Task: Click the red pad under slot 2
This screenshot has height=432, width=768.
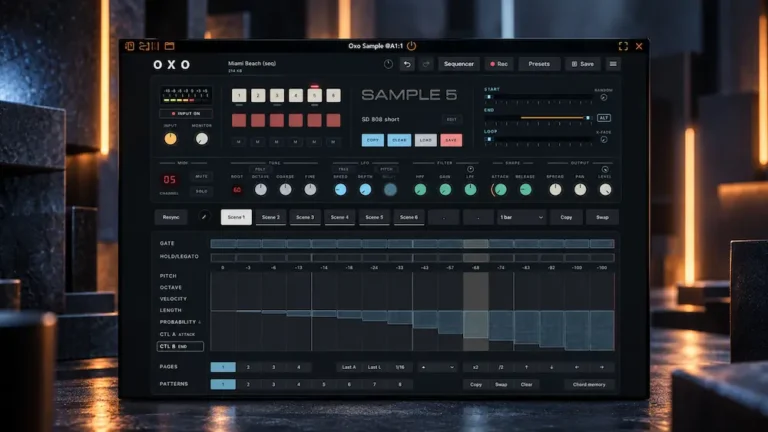Action: point(258,120)
